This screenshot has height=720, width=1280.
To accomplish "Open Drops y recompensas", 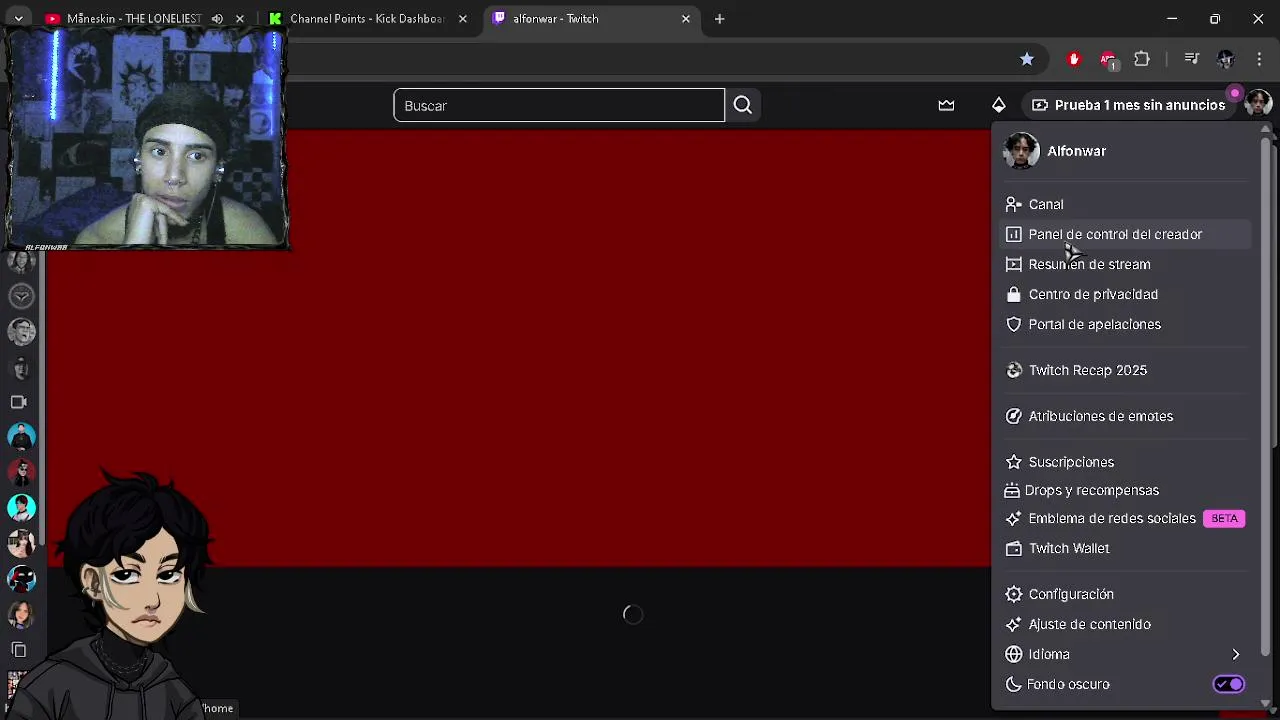I will pos(1125,490).
